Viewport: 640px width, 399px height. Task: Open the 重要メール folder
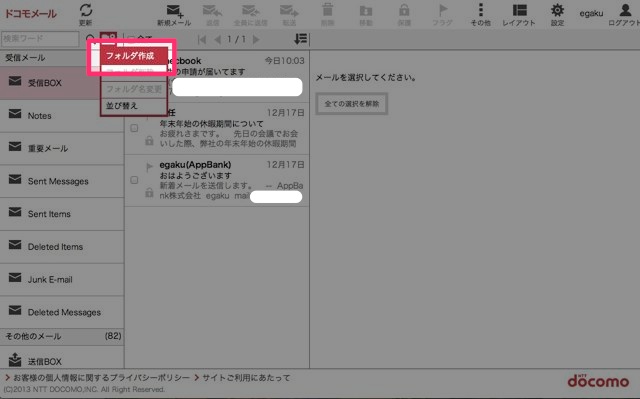click(x=62, y=149)
